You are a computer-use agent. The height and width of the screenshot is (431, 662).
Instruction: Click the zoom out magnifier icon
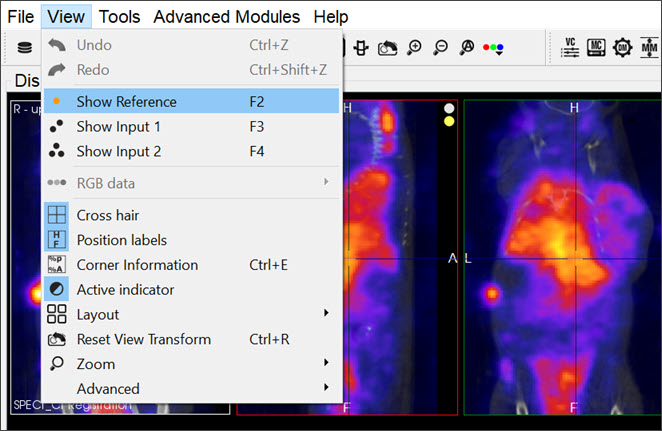pos(440,47)
